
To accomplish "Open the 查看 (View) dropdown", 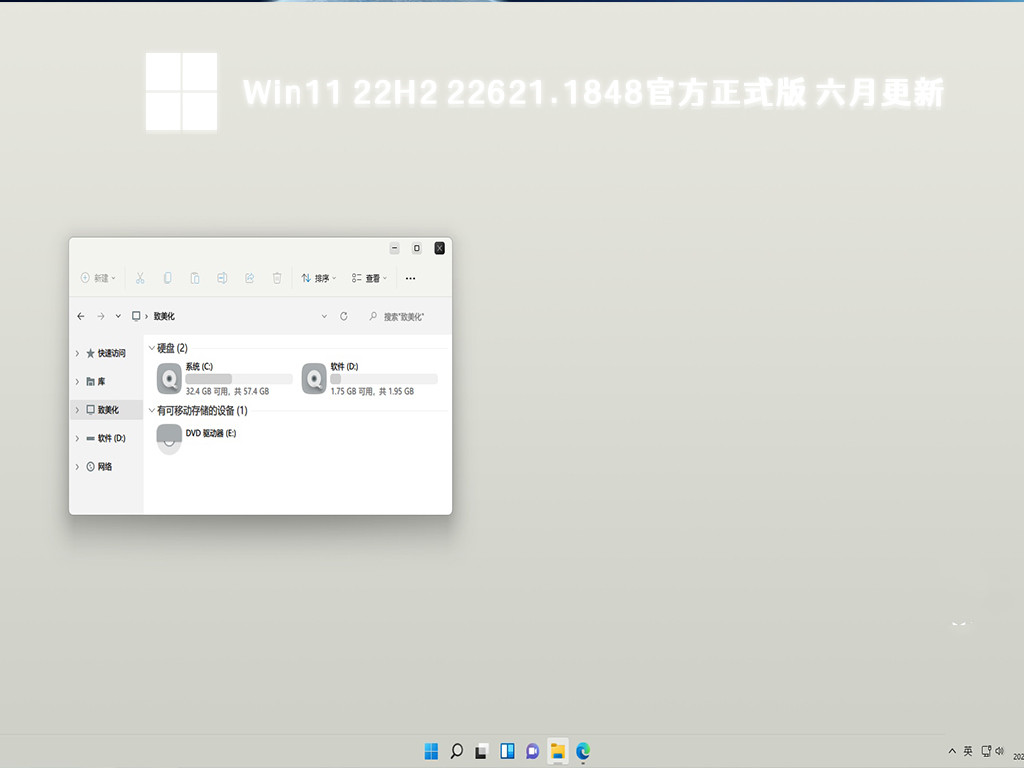I will [x=368, y=278].
